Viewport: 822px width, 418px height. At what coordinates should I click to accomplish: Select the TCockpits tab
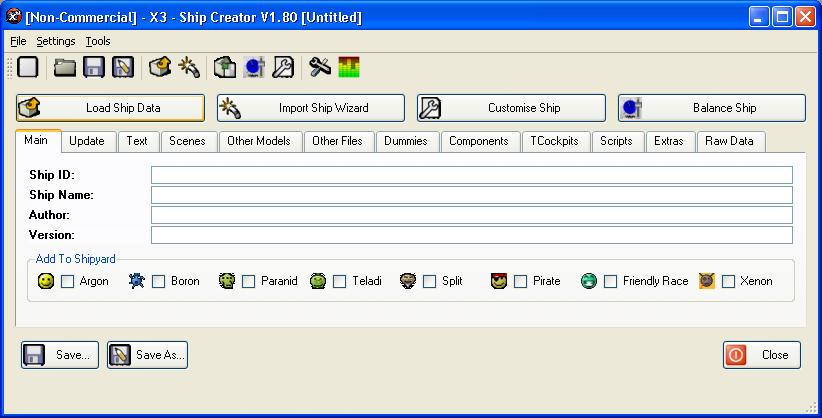click(555, 141)
